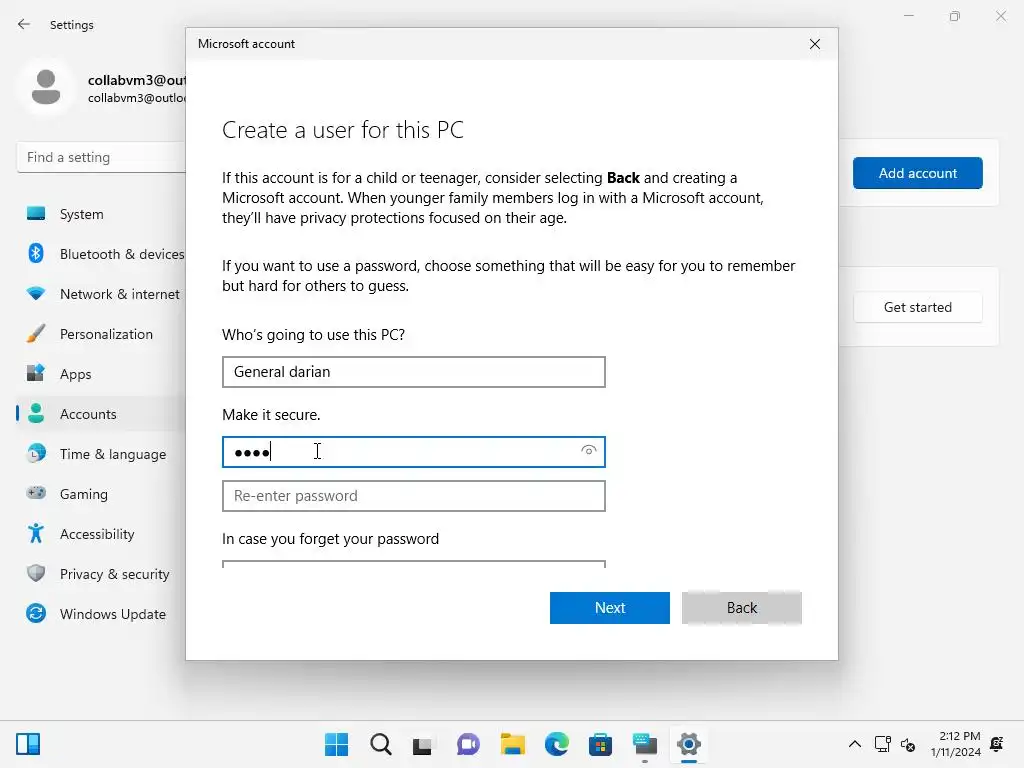Click the Next button
Image resolution: width=1024 pixels, height=768 pixels.
pyautogui.click(x=609, y=608)
